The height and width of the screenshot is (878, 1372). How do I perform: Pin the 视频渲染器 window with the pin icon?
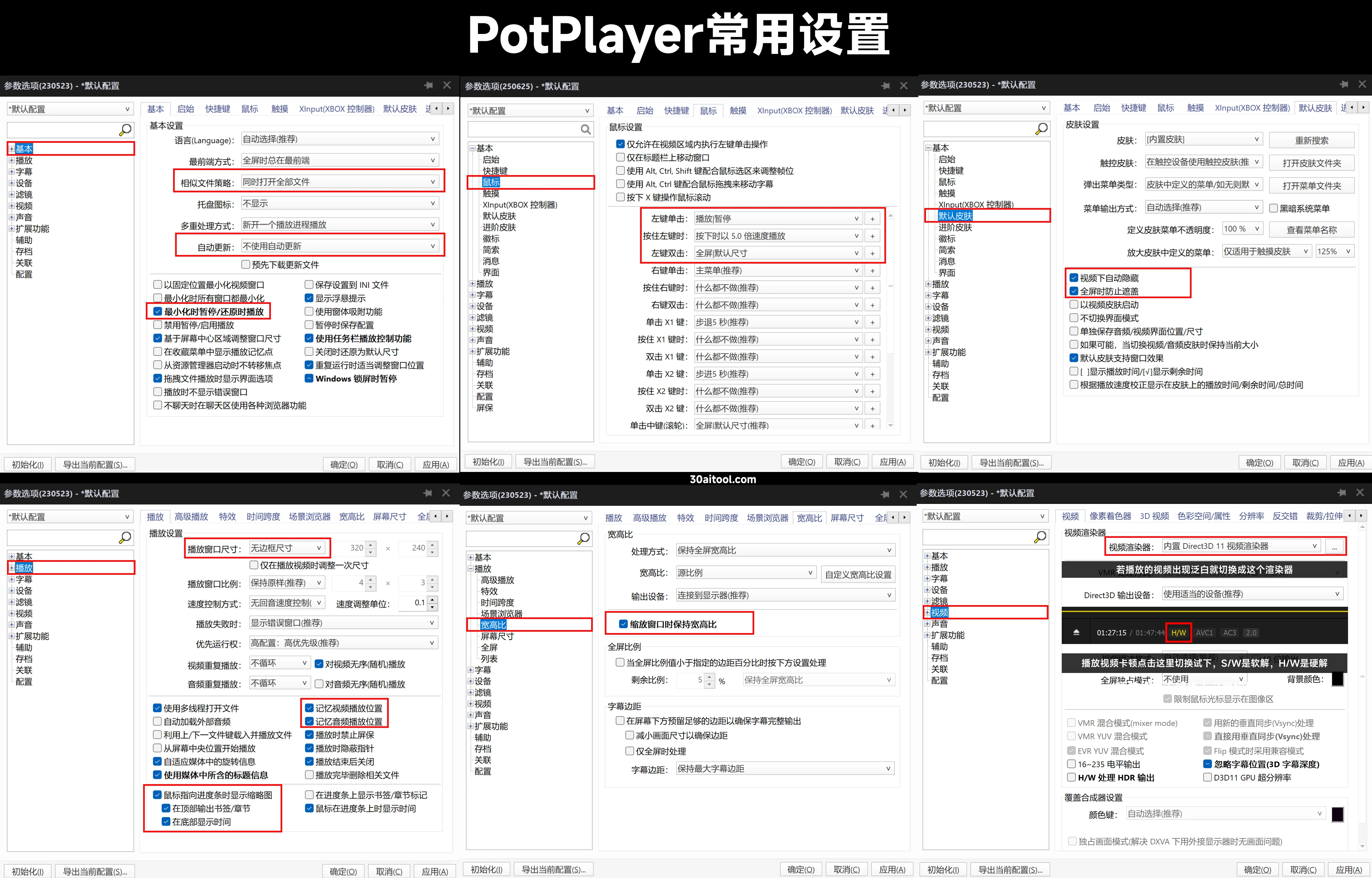1342,492
